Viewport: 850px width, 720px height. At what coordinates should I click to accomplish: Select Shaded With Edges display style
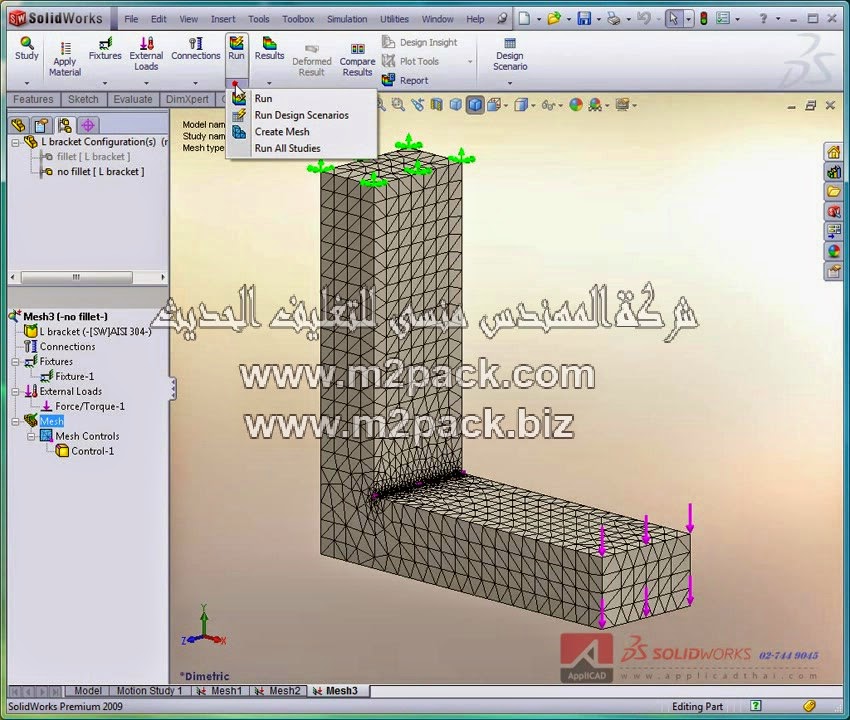475,105
